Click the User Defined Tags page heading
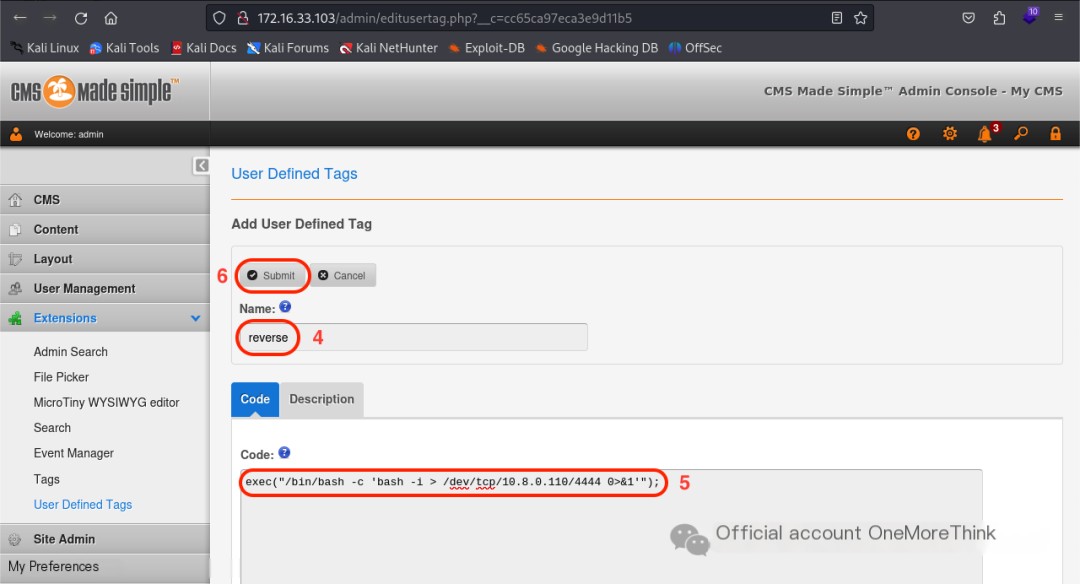 pyautogui.click(x=294, y=174)
